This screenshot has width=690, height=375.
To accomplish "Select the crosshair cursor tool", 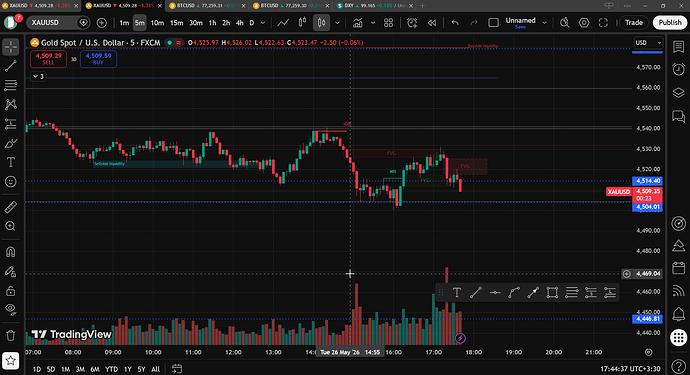I will click(11, 47).
